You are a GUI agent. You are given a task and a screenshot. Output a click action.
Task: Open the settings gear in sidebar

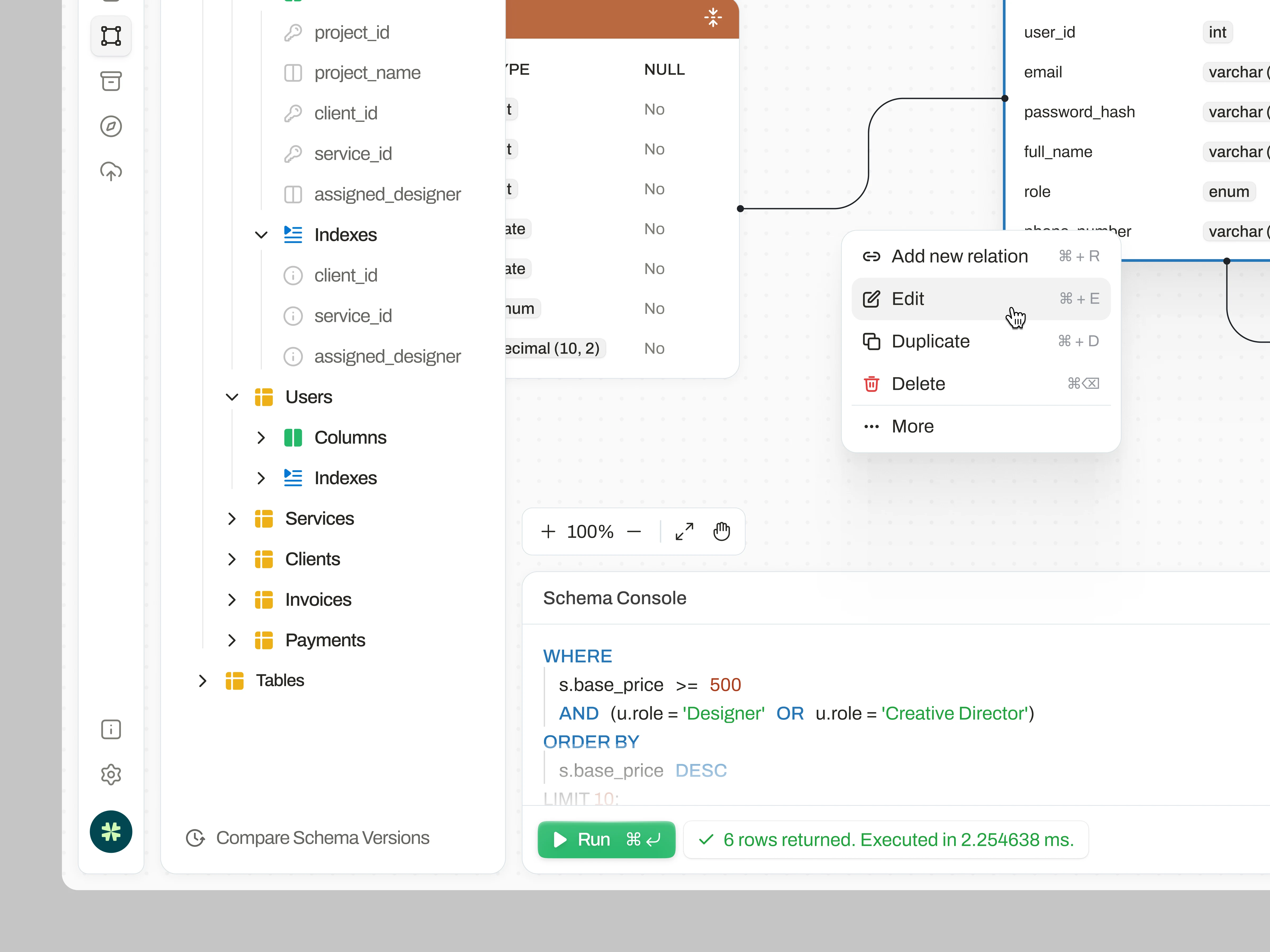(x=111, y=775)
